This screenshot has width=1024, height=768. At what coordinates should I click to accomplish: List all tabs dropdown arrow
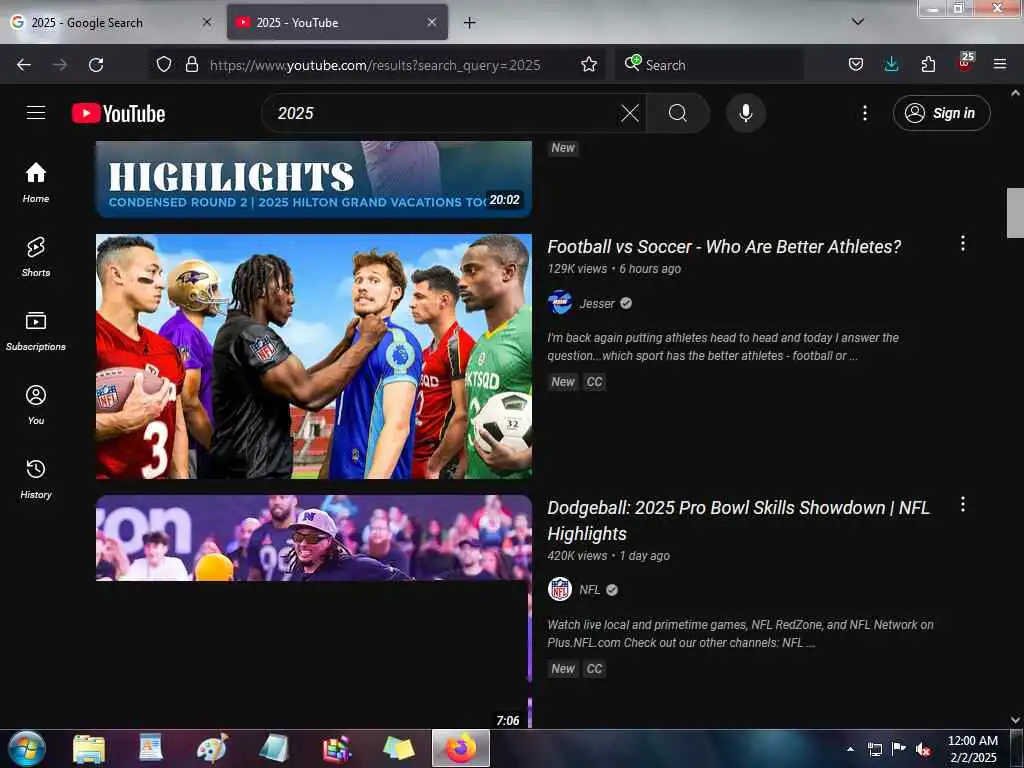tap(858, 22)
